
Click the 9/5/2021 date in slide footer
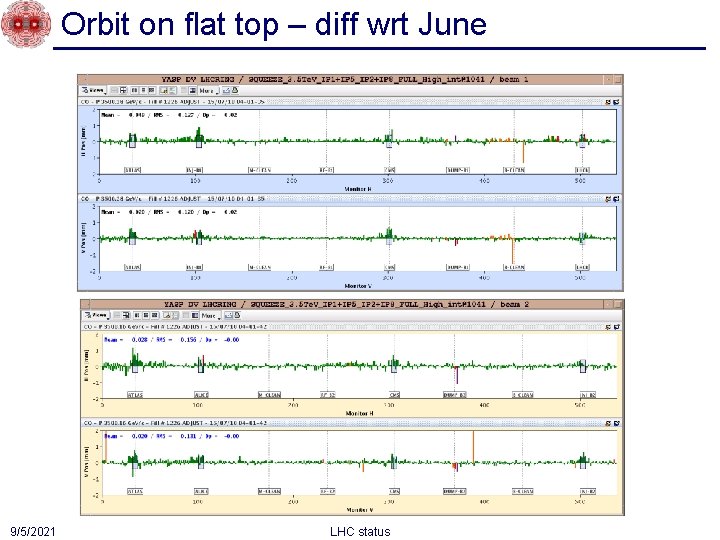coord(33,532)
